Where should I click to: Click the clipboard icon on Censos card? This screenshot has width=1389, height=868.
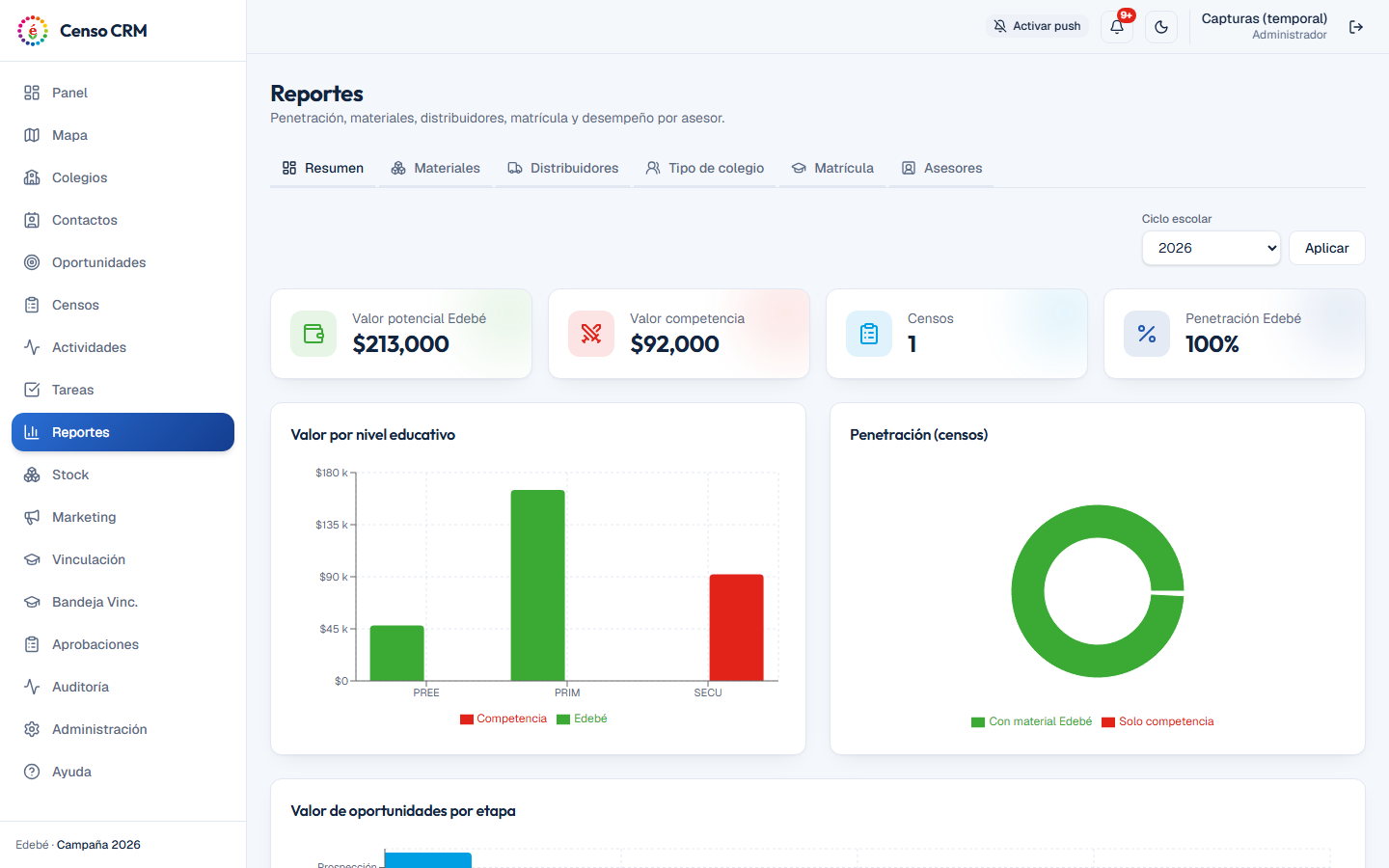pos(869,334)
